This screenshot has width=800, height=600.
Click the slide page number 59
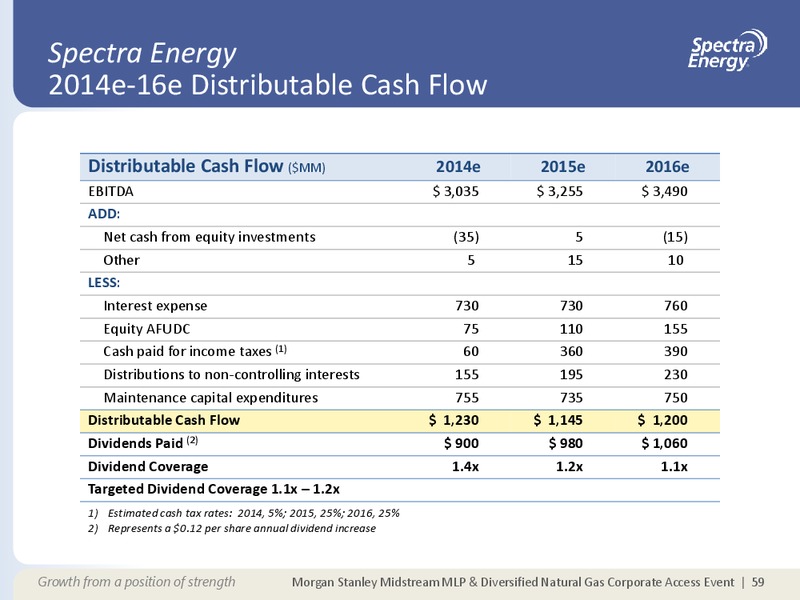pyautogui.click(x=758, y=582)
